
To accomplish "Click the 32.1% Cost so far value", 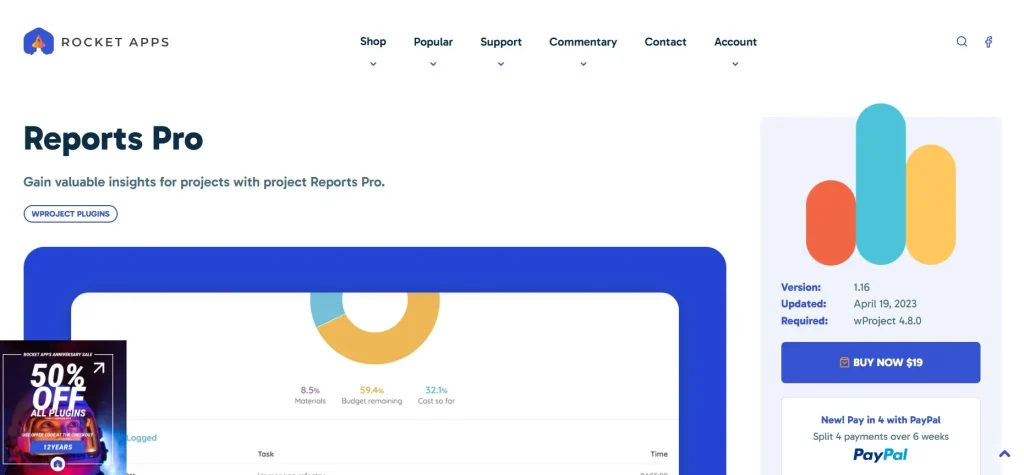I will pos(436,390).
